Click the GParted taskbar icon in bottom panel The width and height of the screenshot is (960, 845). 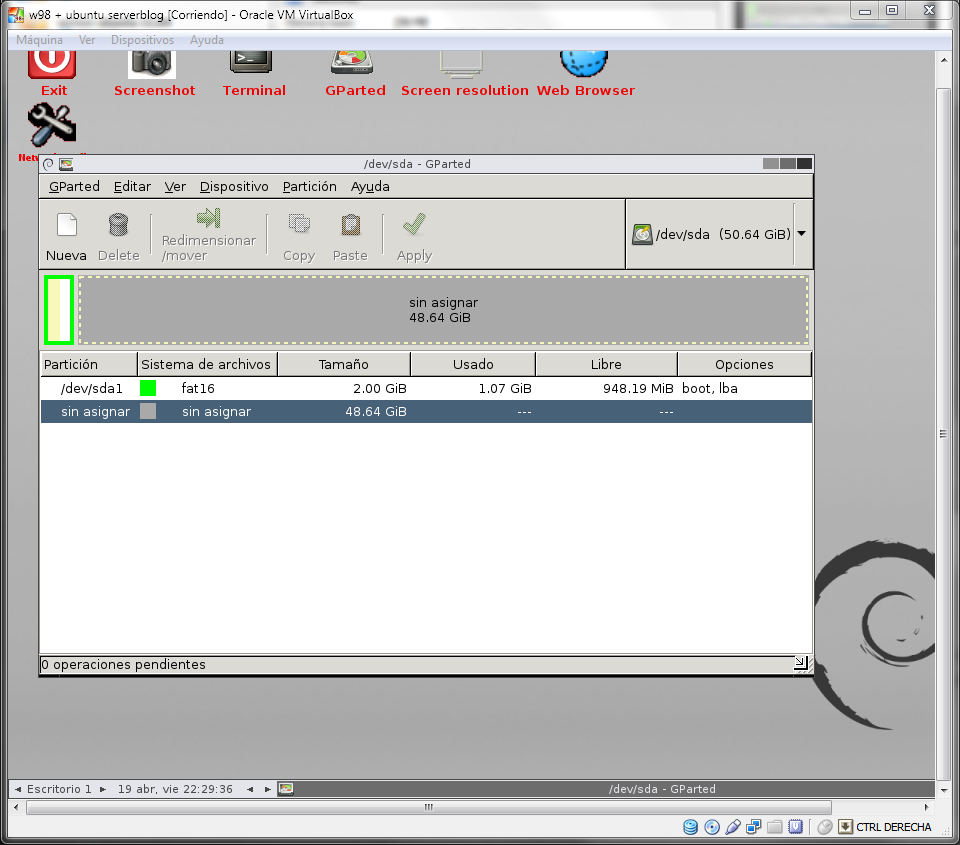pyautogui.click(x=286, y=789)
